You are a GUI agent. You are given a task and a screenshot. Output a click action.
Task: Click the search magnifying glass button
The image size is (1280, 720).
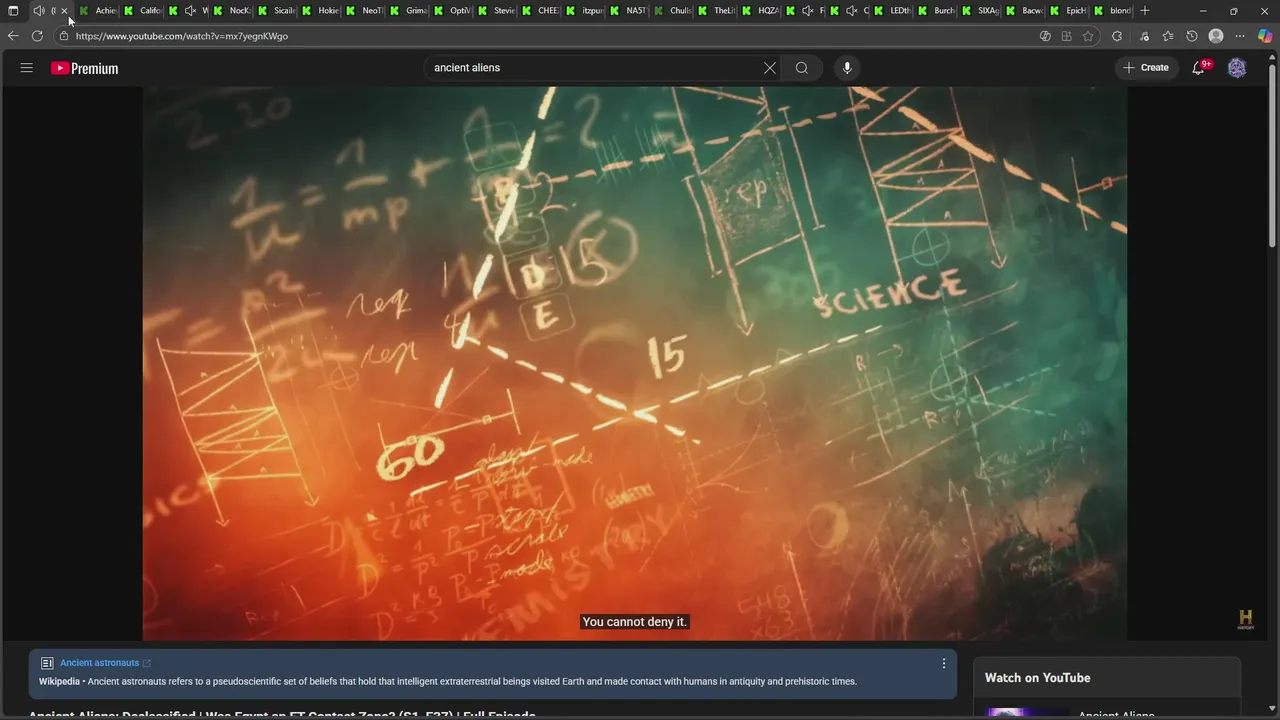[802, 68]
